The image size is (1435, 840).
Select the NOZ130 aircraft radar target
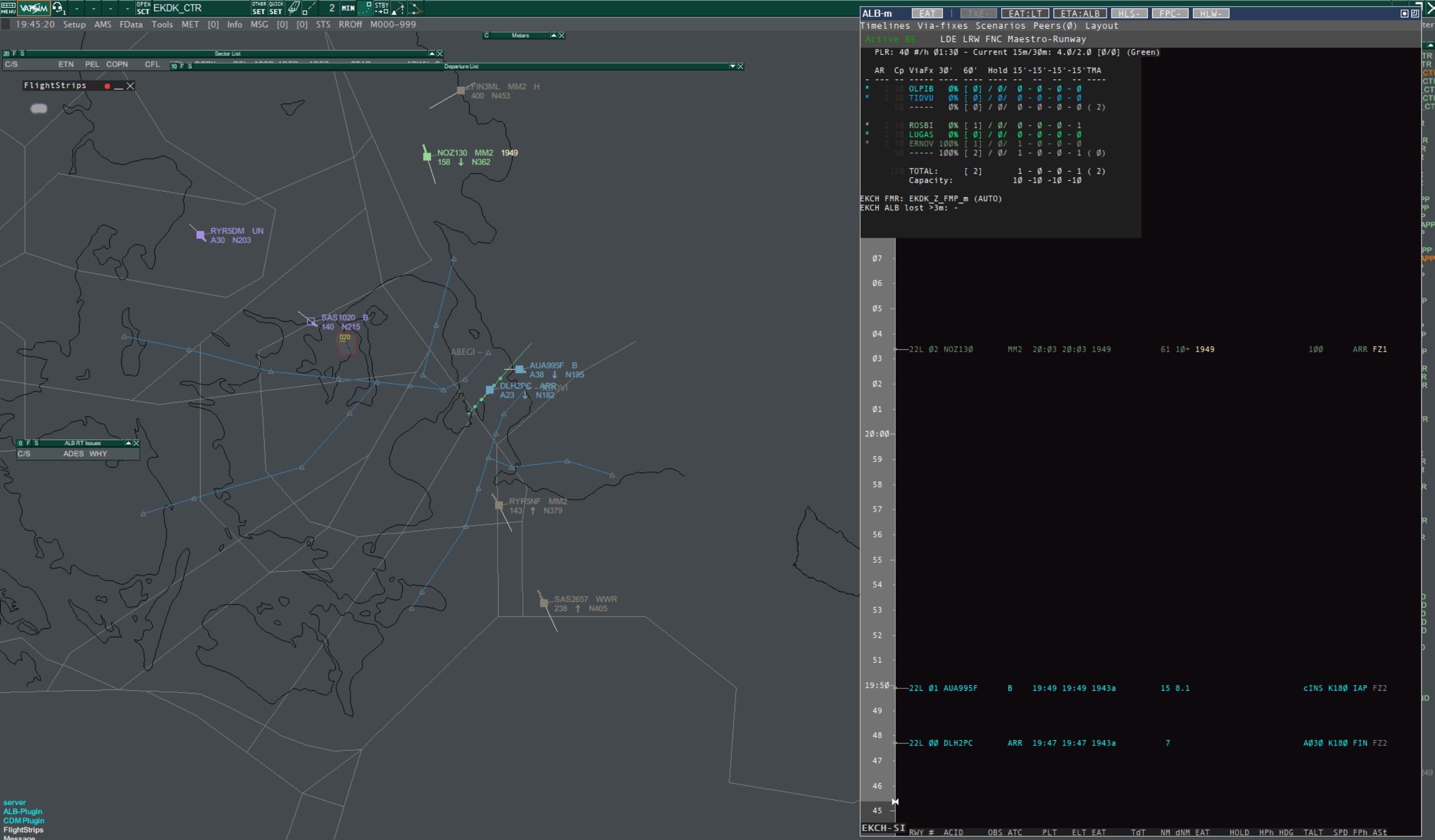click(427, 157)
